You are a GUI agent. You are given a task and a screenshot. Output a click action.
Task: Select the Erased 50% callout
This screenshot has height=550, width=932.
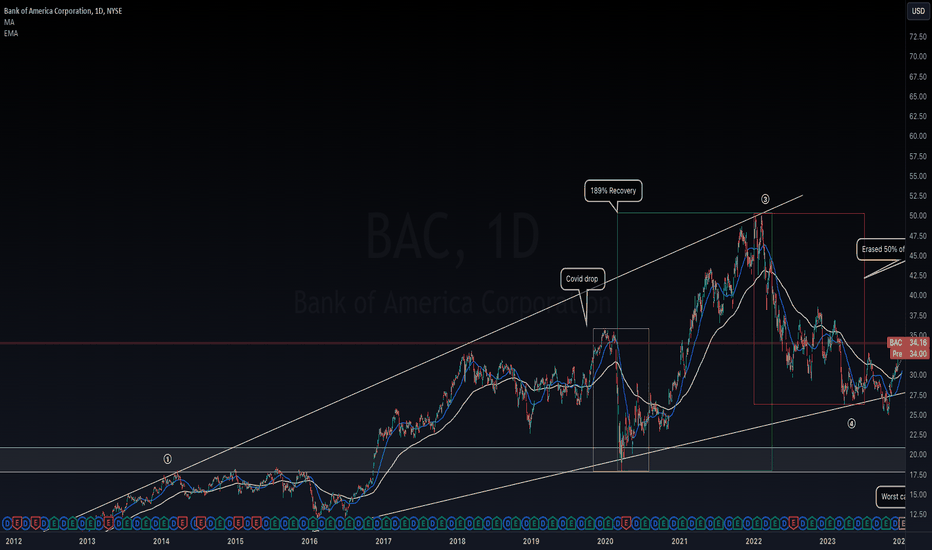coord(881,249)
